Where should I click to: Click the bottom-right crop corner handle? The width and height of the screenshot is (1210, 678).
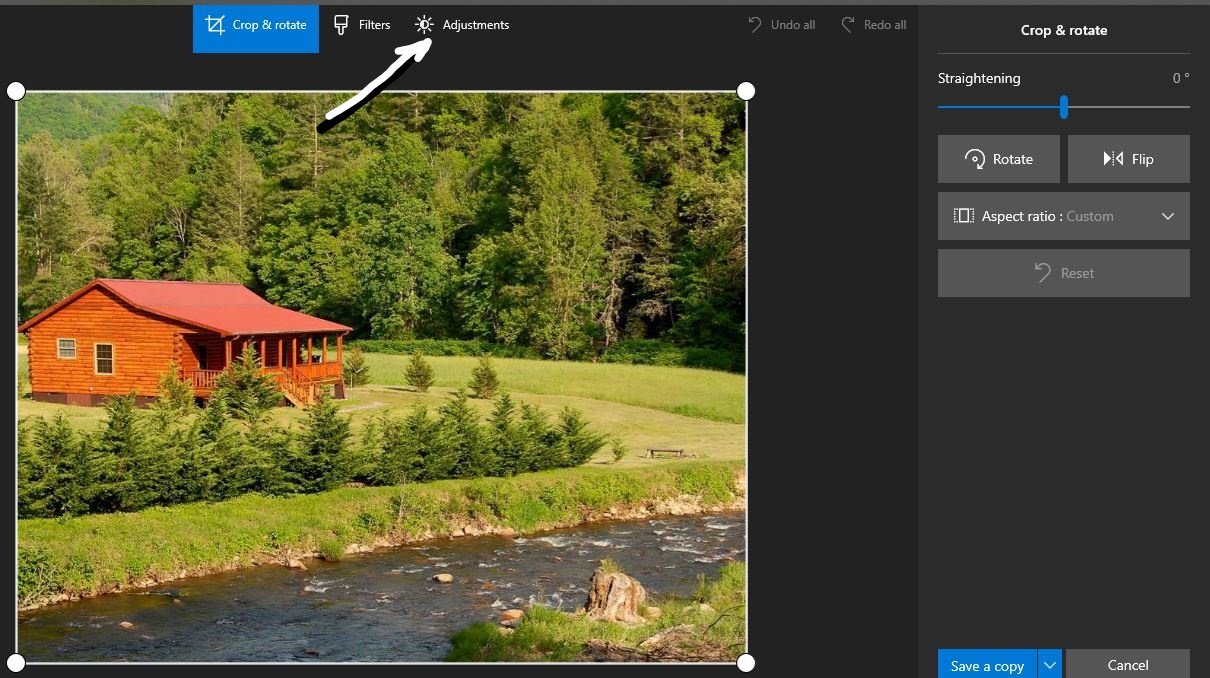(745, 662)
